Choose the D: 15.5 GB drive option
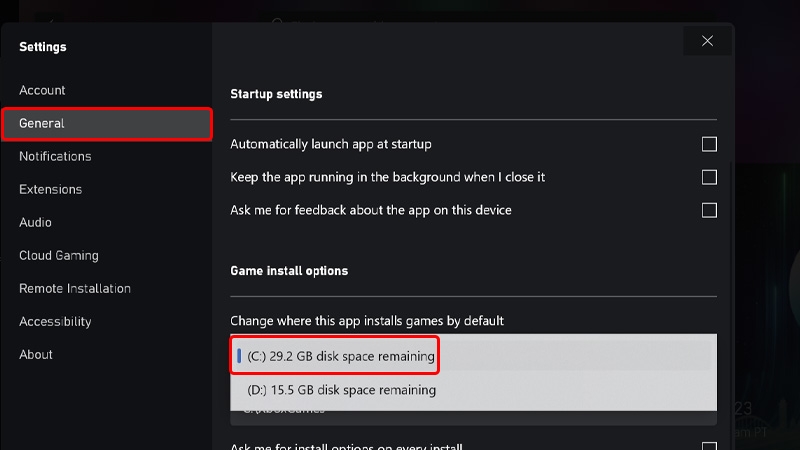The height and width of the screenshot is (450, 800). pos(473,390)
